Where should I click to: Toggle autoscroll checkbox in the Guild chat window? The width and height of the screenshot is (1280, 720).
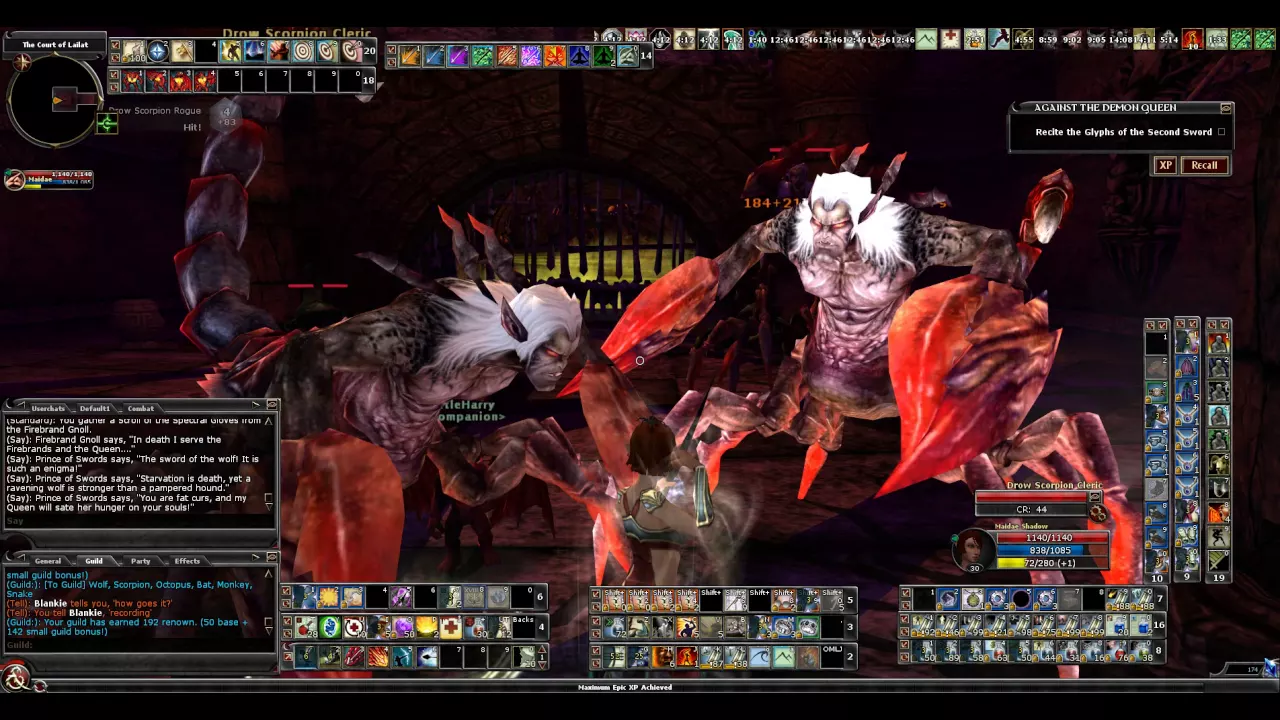click(269, 621)
